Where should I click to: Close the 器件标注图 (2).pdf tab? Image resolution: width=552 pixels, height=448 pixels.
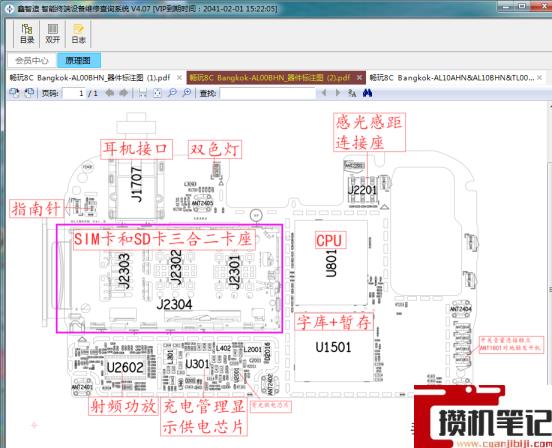click(x=359, y=78)
